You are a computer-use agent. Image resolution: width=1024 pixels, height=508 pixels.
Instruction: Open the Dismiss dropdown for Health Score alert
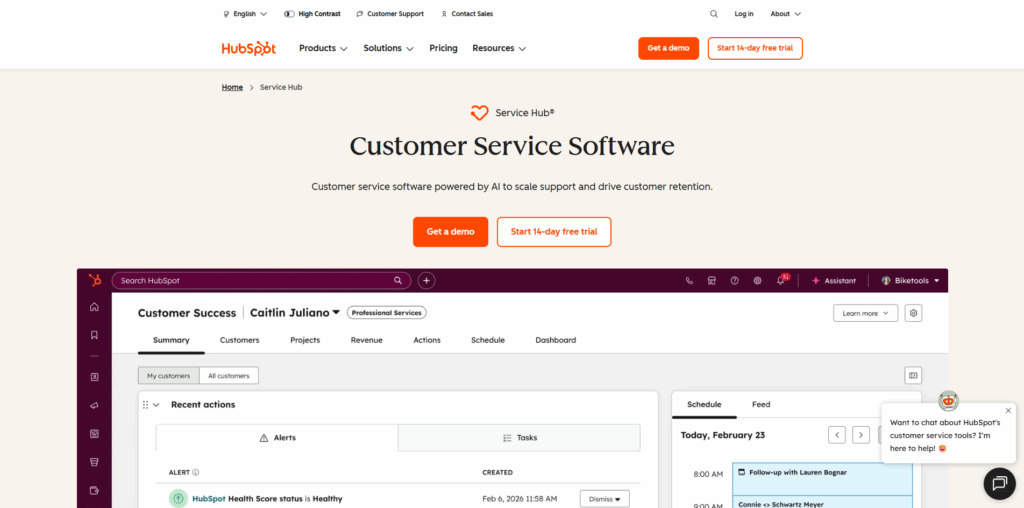(x=605, y=499)
